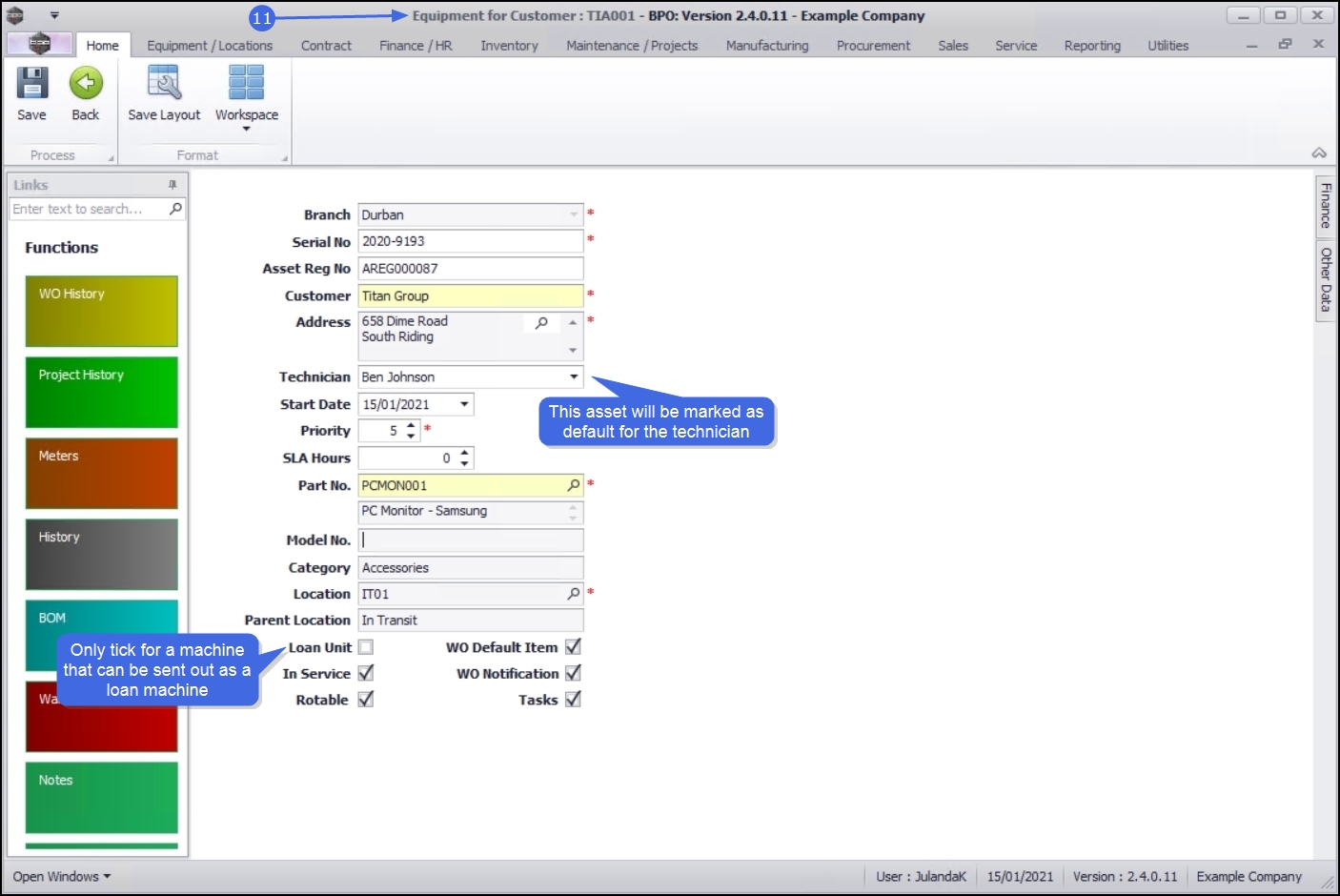Open the Location lookup magnifier
The width and height of the screenshot is (1340, 896).
pos(573,594)
